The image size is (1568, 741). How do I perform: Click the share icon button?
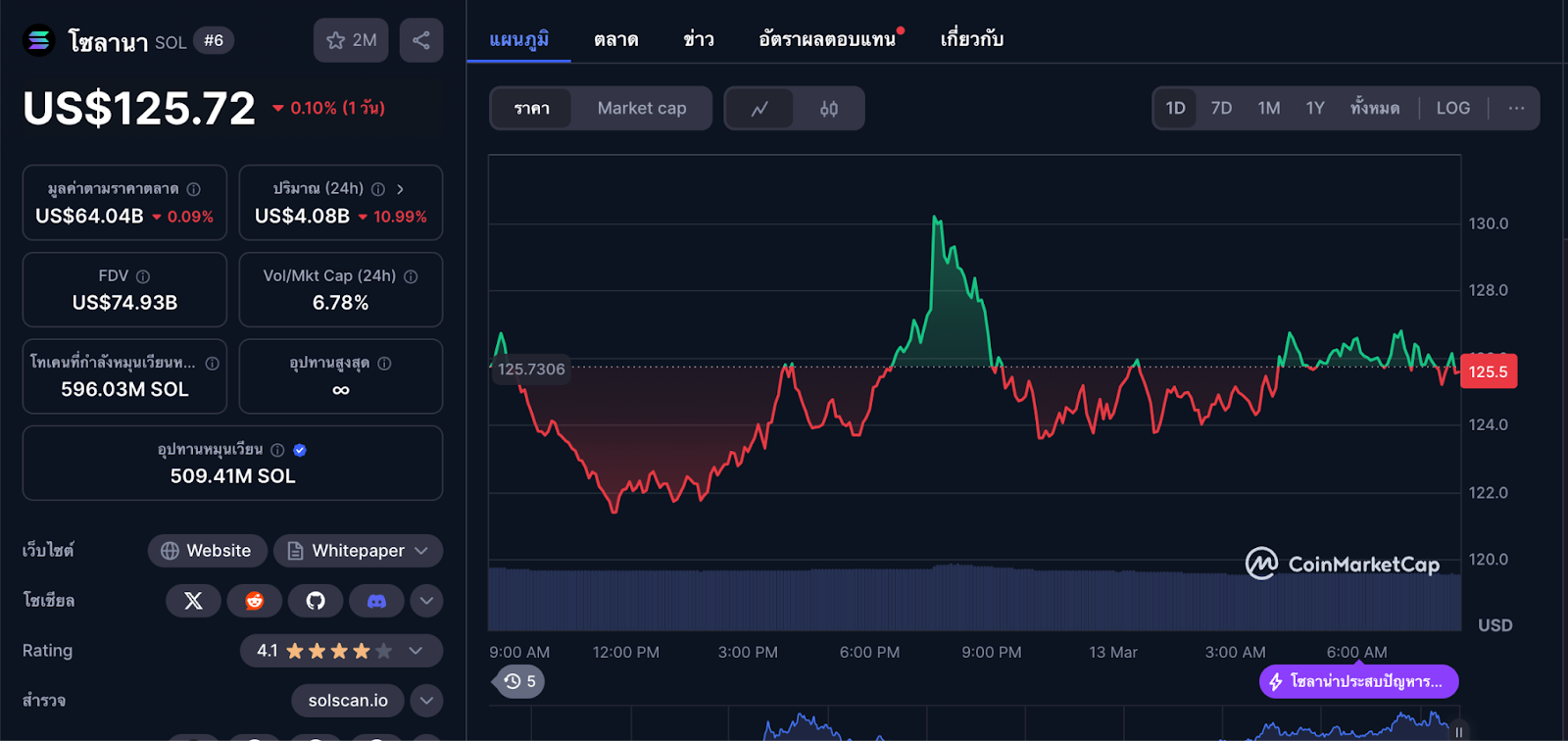pyautogui.click(x=421, y=40)
